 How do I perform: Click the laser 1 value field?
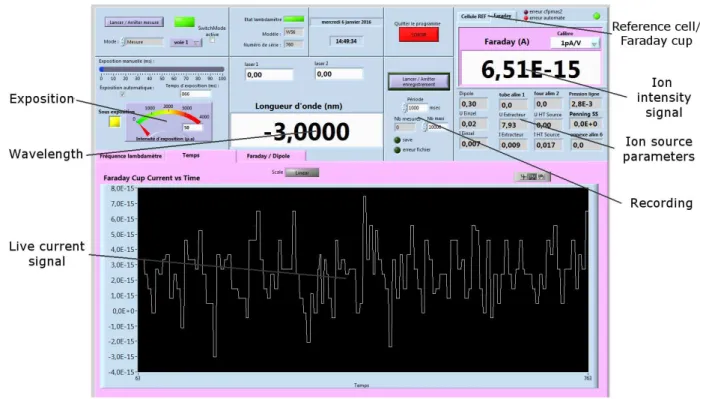[269, 75]
